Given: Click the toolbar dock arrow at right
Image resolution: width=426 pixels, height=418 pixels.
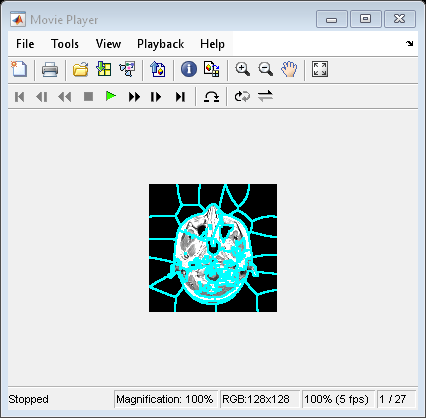Looking at the screenshot, I should click(x=410, y=43).
